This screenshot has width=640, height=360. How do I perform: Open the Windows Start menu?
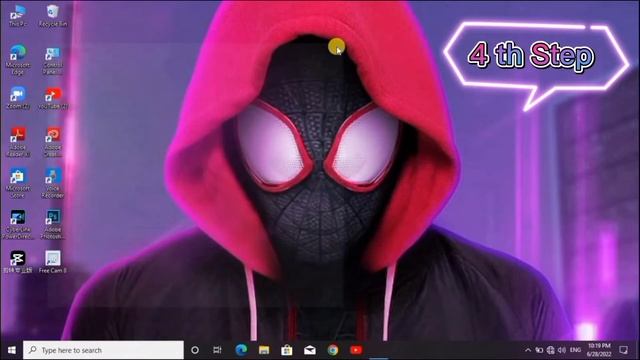[x=11, y=350]
